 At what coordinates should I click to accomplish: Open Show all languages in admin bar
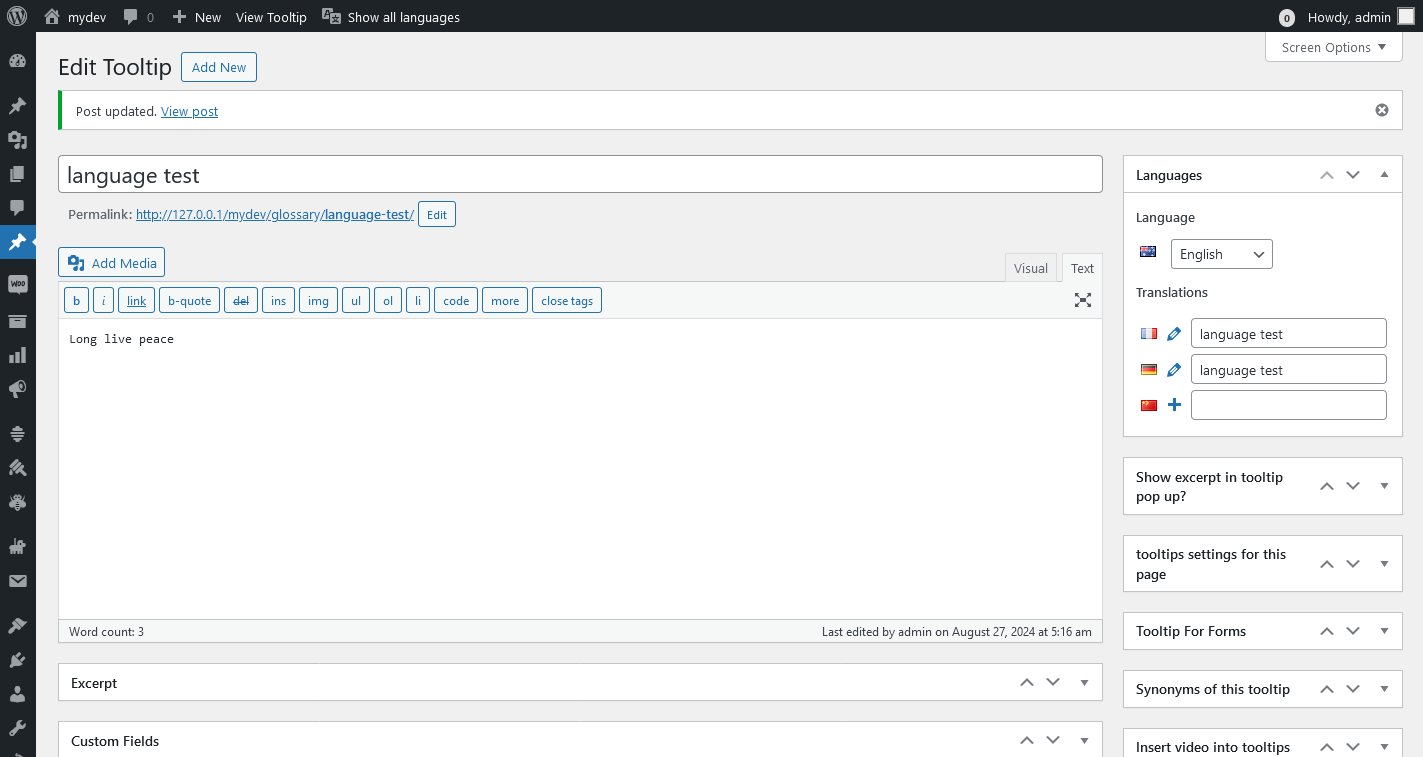click(x=390, y=16)
